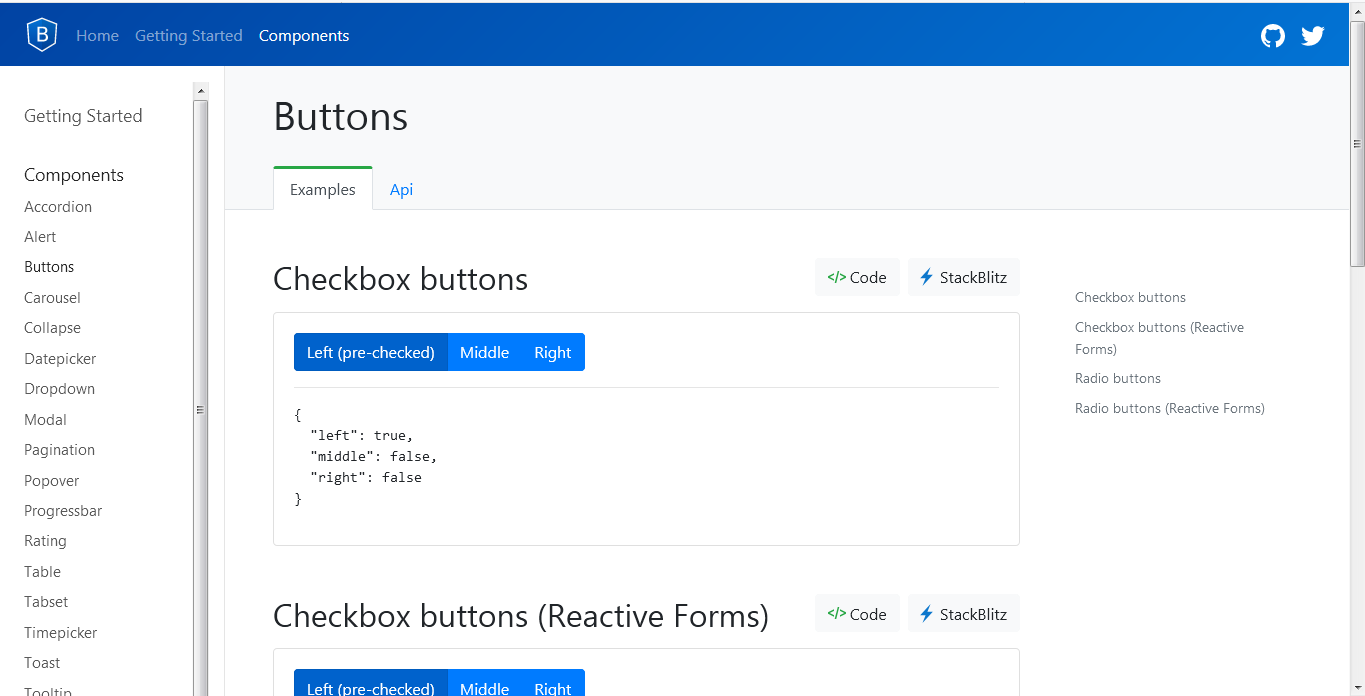Enable the Right checkbox button

click(552, 352)
